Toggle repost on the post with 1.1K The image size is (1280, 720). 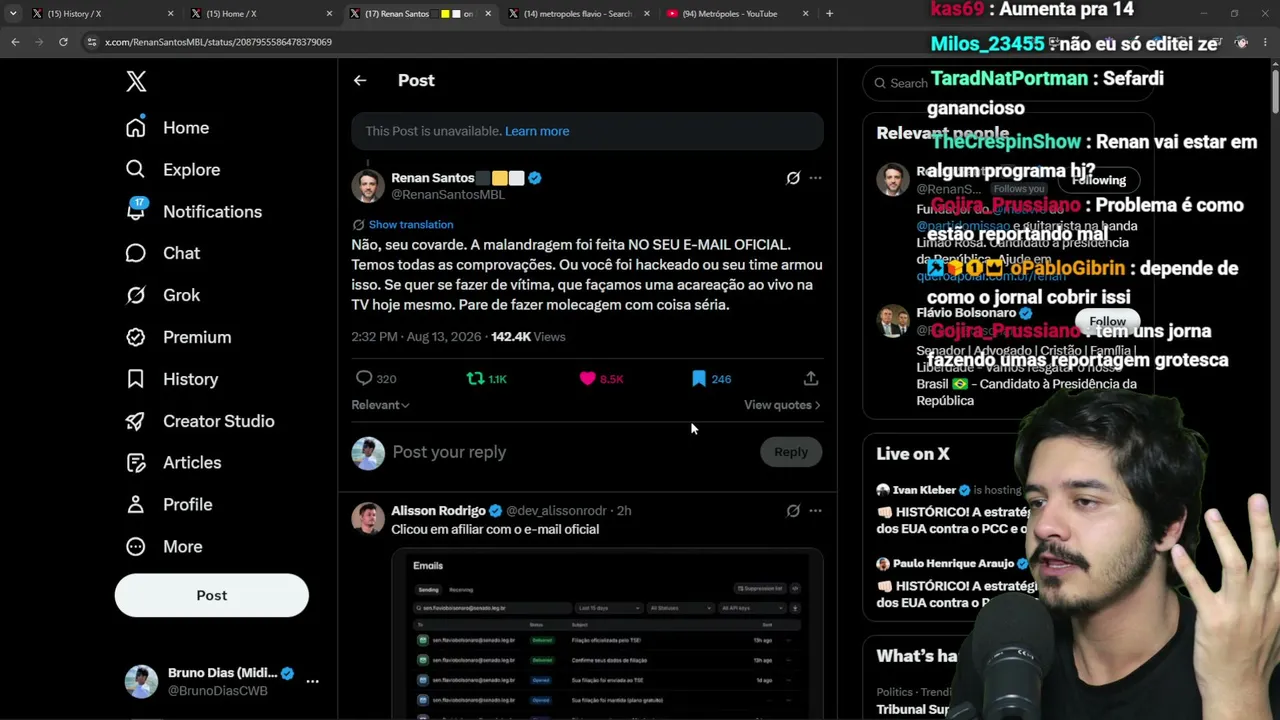(487, 379)
